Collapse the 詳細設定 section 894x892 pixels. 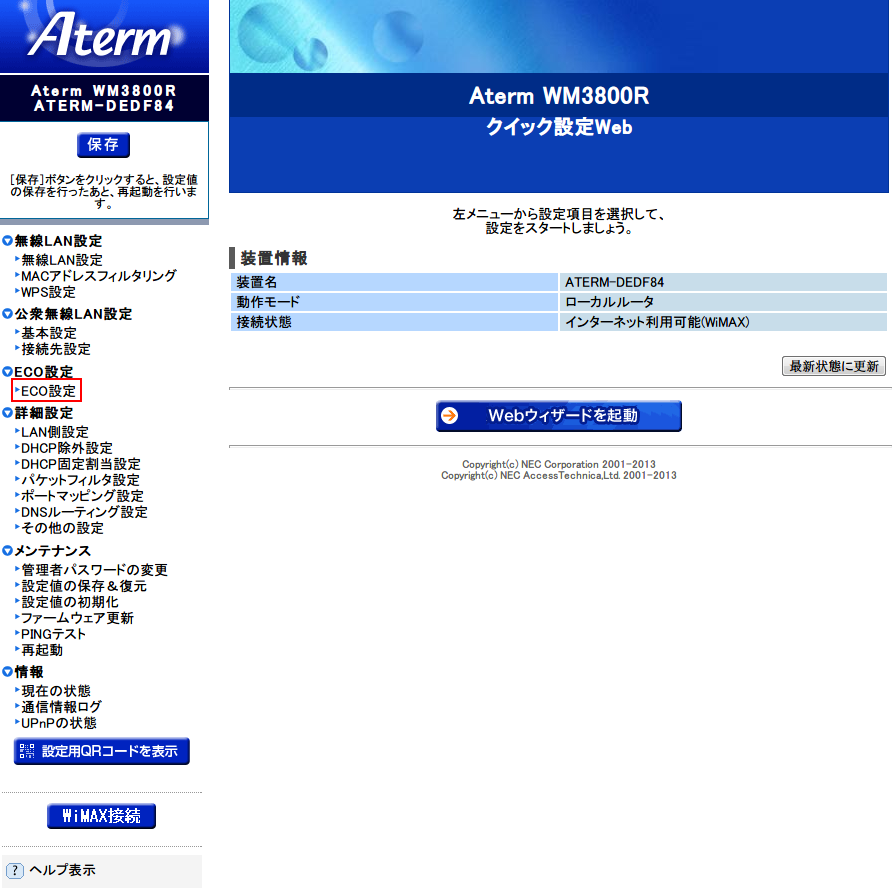[8, 413]
